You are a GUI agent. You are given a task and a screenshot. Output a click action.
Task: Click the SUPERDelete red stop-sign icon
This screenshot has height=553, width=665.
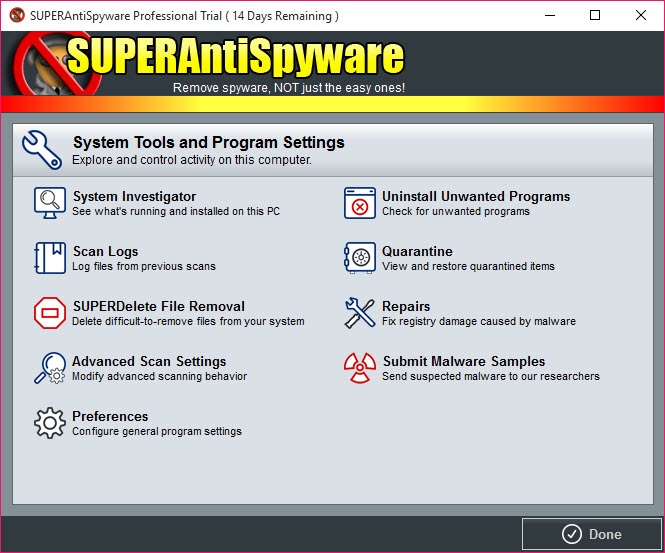50,313
